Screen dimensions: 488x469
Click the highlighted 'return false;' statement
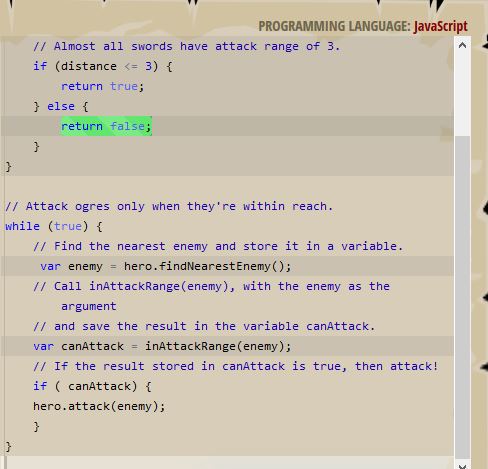point(106,126)
